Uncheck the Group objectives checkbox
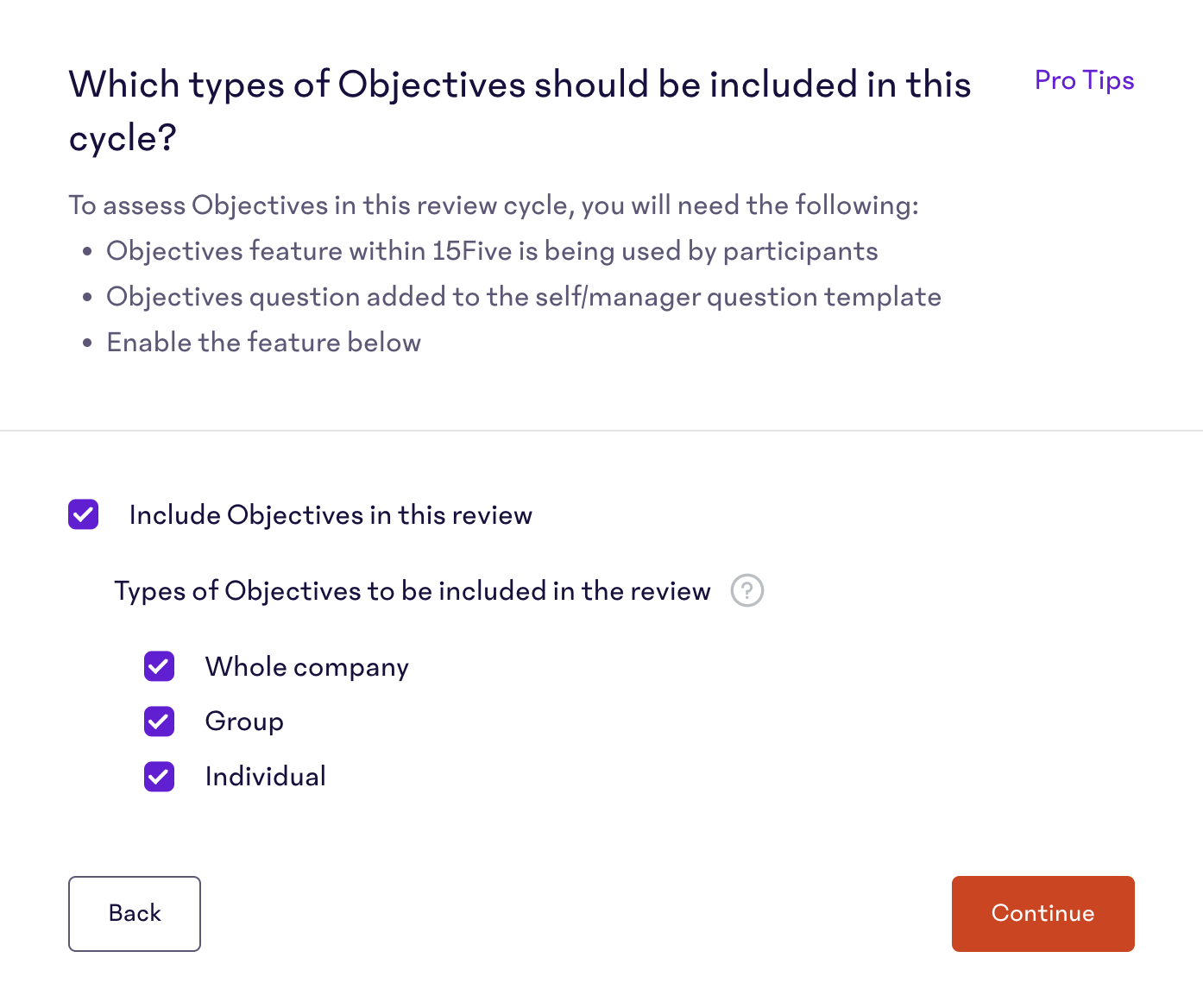Image resolution: width=1203 pixels, height=1008 pixels. 160,721
